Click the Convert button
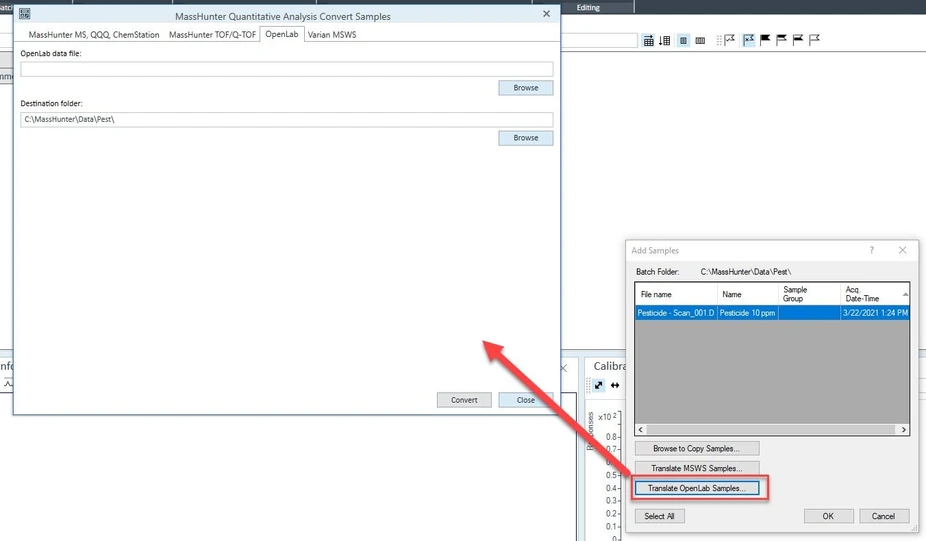926x541 pixels. tap(464, 400)
